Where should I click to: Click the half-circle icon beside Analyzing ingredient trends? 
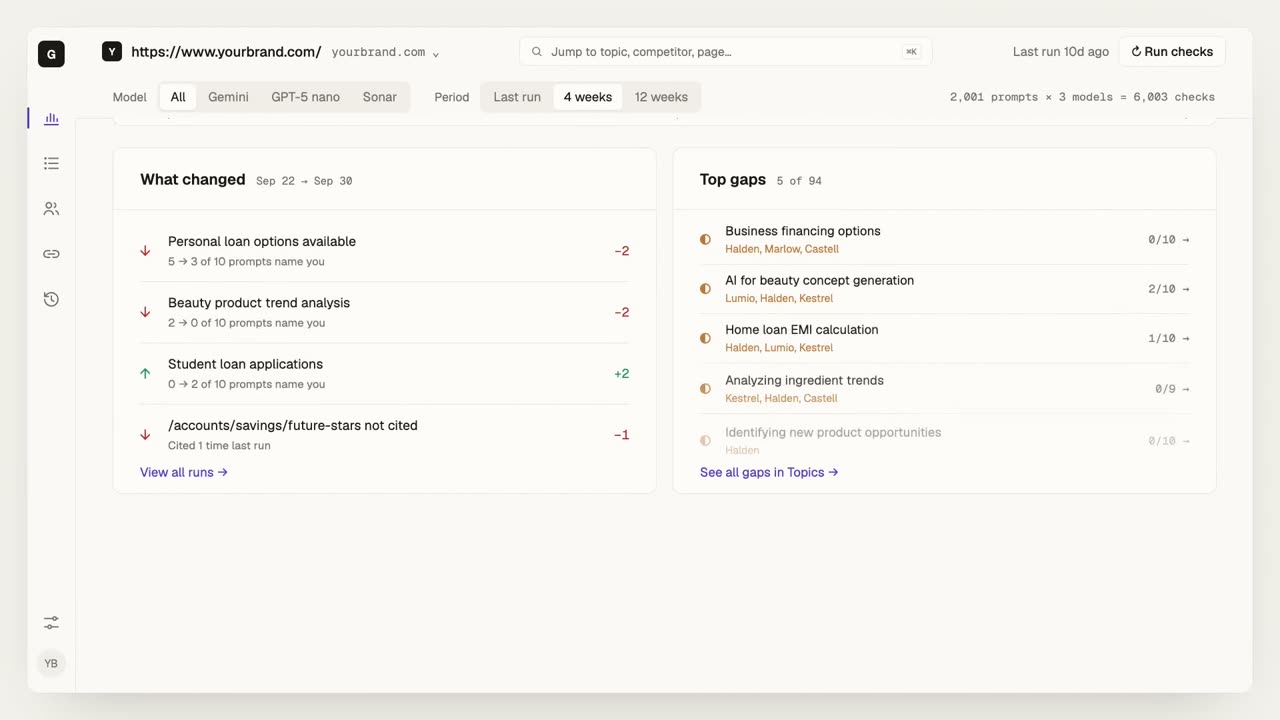(x=705, y=389)
